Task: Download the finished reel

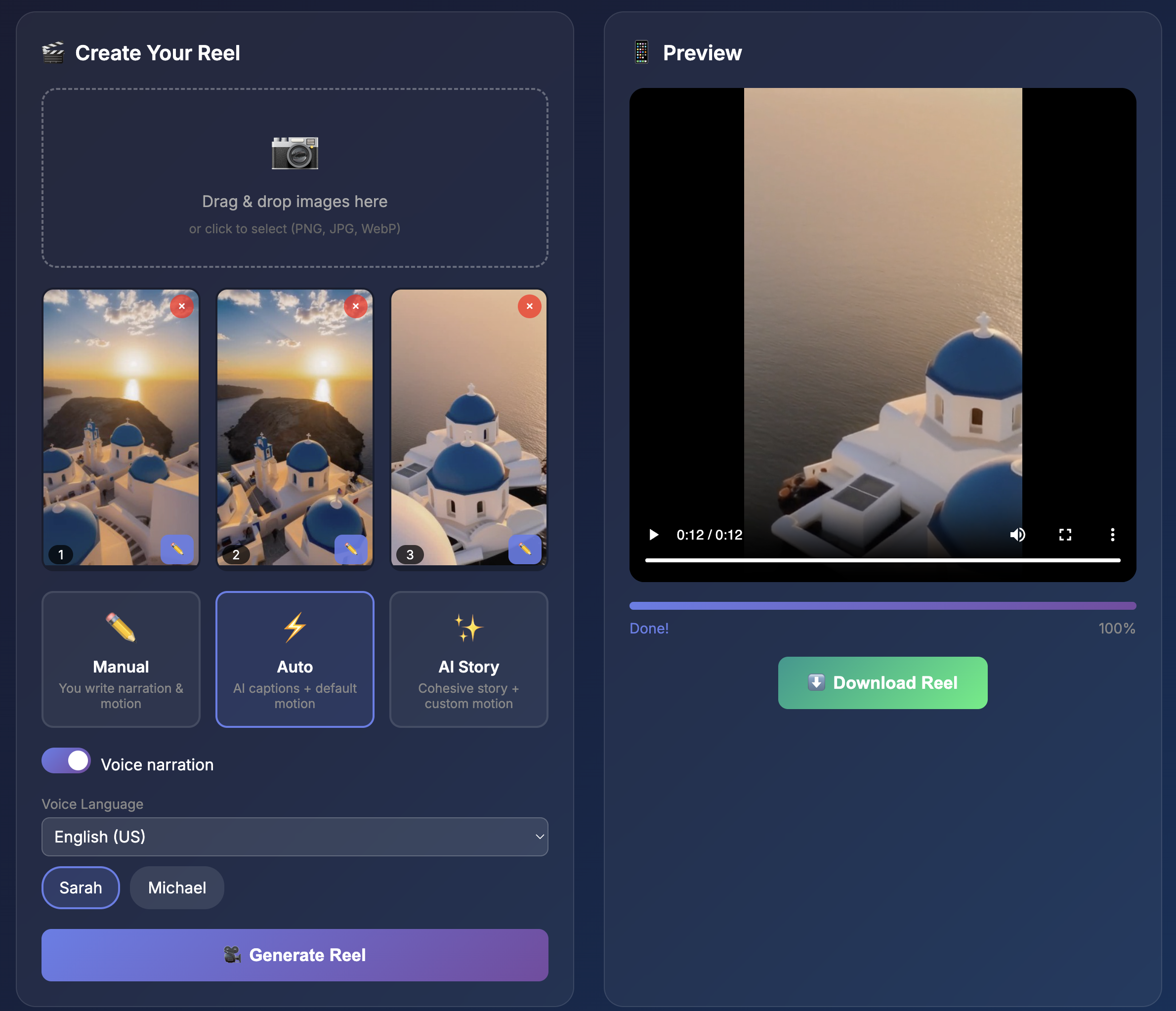Action: [882, 682]
